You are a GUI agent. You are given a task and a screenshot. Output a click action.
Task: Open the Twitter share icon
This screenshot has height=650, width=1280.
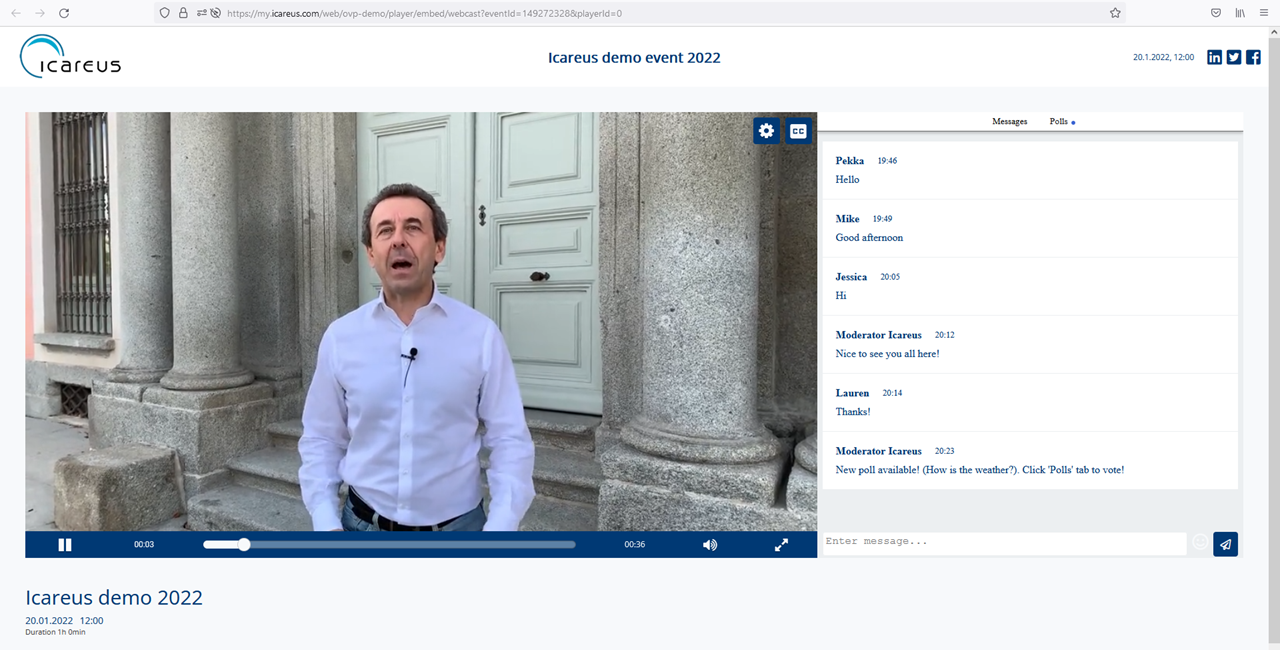(1234, 57)
